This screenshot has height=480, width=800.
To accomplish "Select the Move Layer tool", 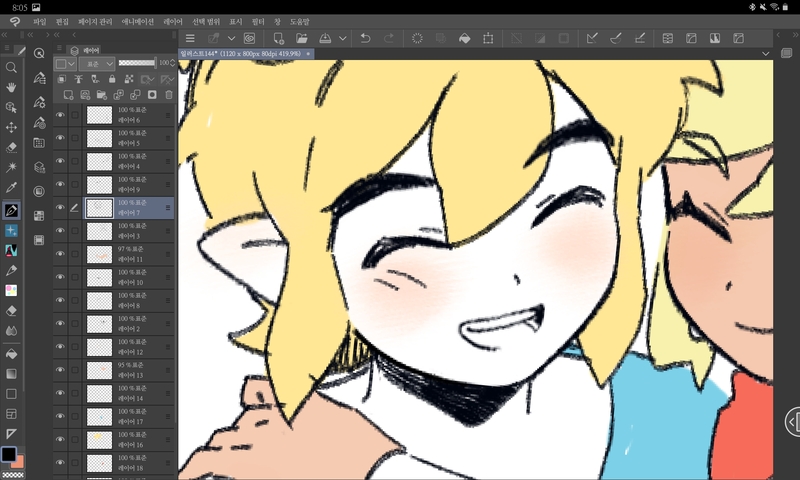I will click(11, 127).
